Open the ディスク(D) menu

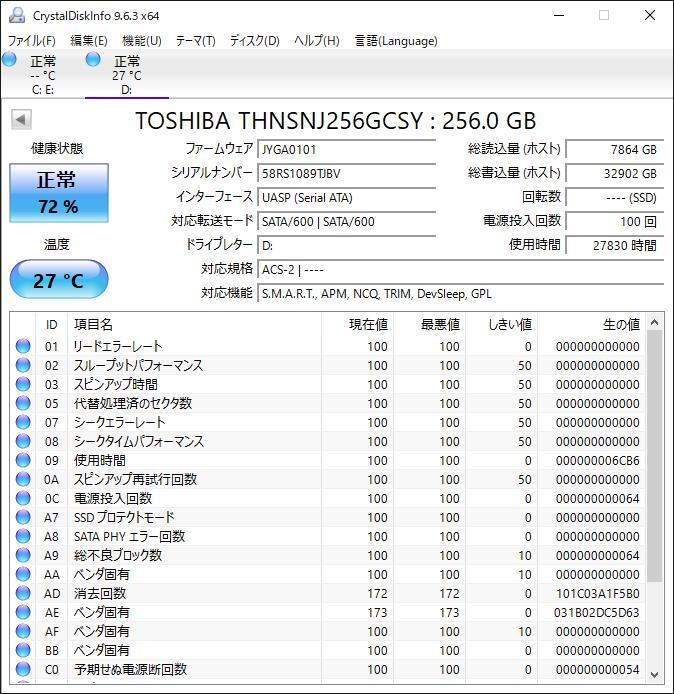pyautogui.click(x=254, y=41)
